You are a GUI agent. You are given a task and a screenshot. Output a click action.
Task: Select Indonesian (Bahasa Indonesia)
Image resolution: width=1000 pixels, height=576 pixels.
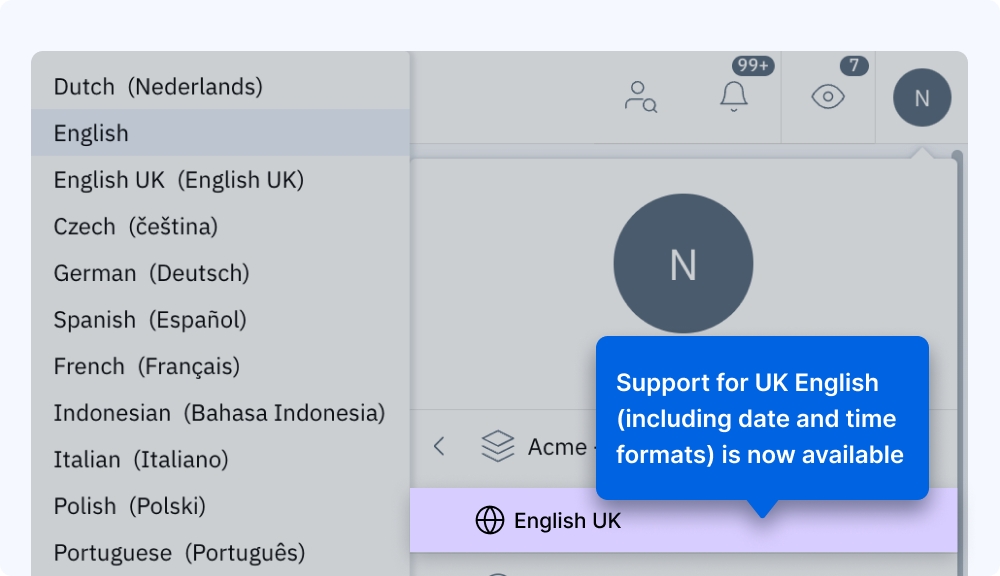click(219, 413)
